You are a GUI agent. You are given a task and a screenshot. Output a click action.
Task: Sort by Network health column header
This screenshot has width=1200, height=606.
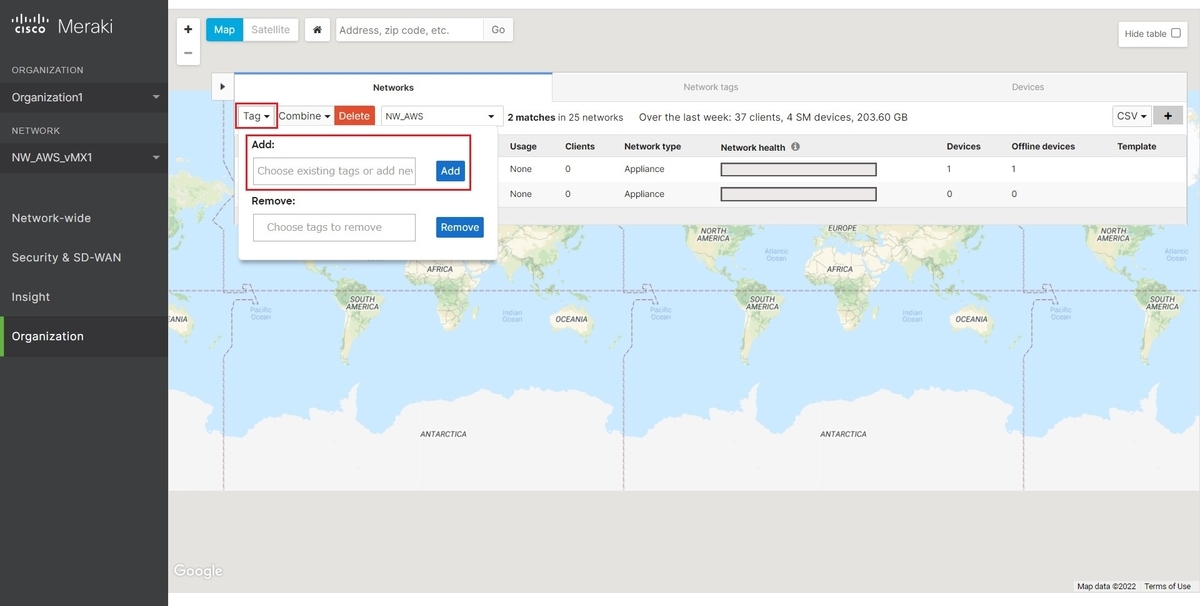click(x=753, y=147)
